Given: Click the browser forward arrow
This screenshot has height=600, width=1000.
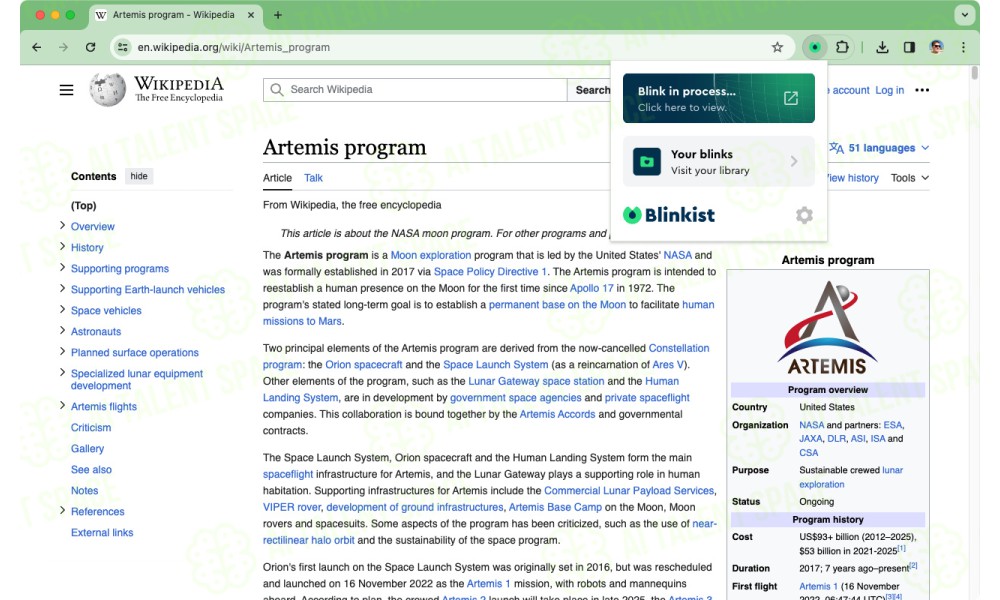Looking at the screenshot, I should 63,47.
